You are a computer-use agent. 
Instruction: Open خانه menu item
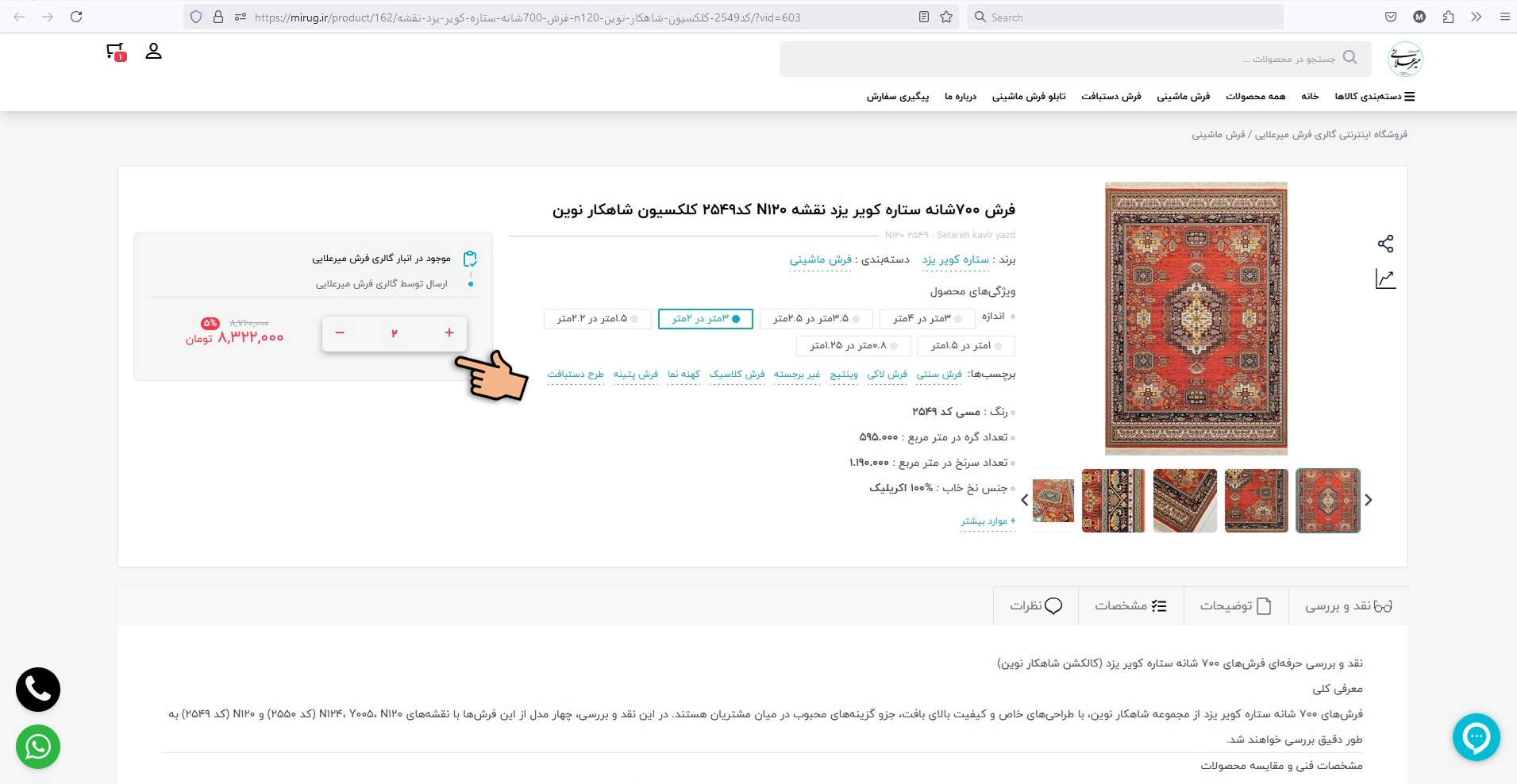tap(1310, 97)
